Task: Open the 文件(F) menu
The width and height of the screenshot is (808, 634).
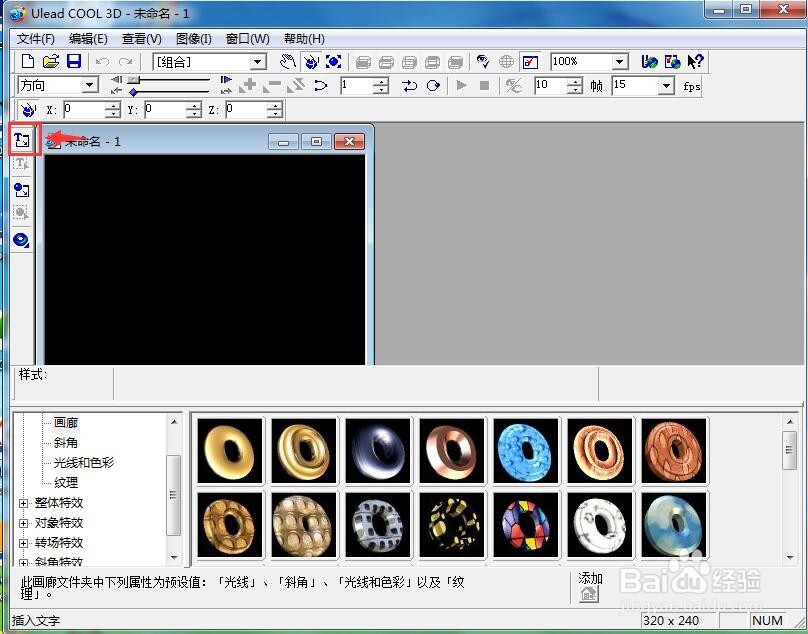Action: click(x=36, y=39)
